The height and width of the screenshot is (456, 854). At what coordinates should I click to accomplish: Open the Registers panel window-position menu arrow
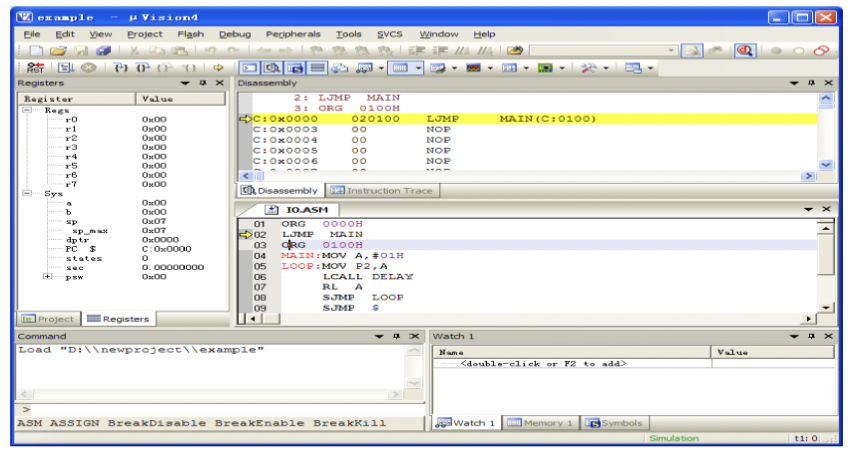tap(185, 83)
